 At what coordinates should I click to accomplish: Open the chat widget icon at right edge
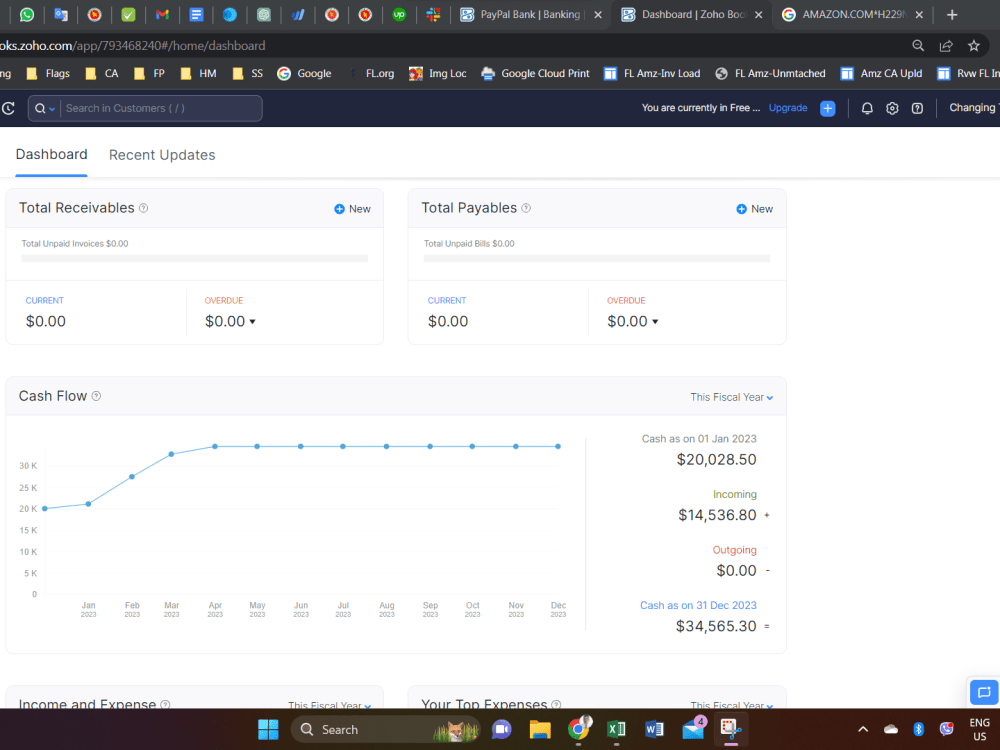pyautogui.click(x=984, y=691)
